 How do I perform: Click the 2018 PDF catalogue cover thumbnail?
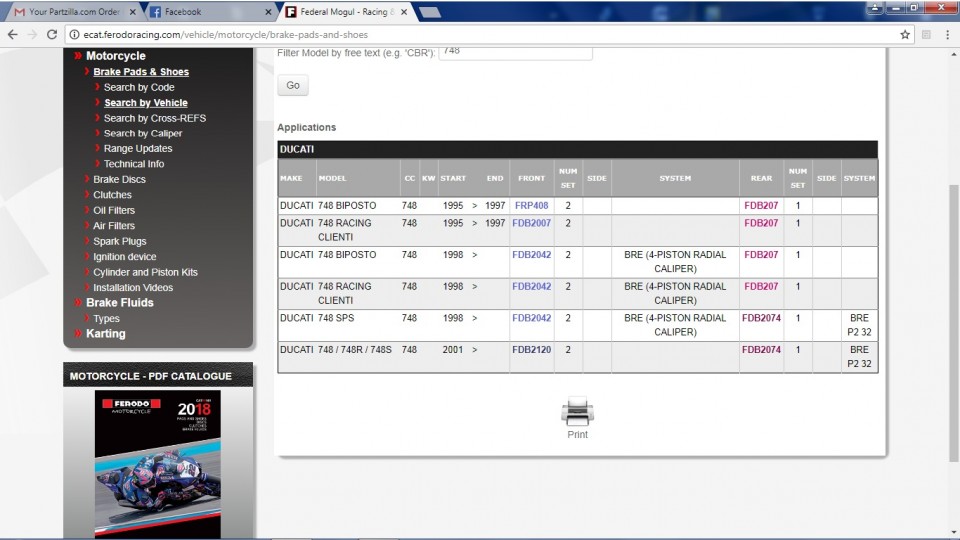158,464
